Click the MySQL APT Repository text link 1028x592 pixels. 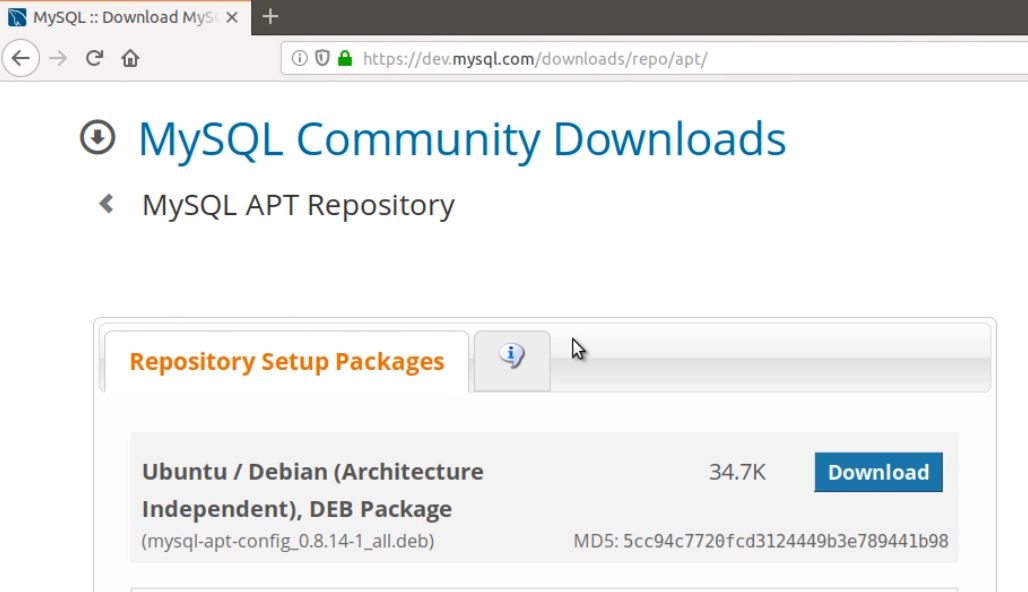(299, 204)
